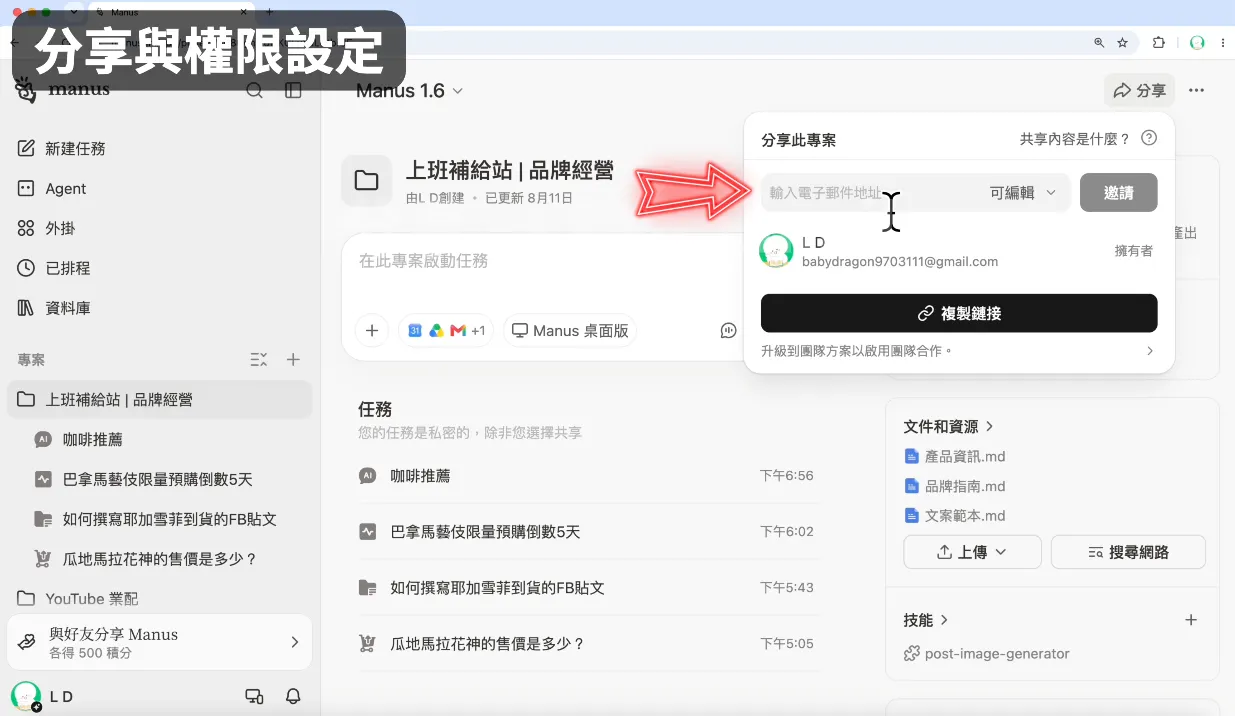Click the L D profile avatar at bottom
Screen dimensions: 1235x716
pos(26,696)
